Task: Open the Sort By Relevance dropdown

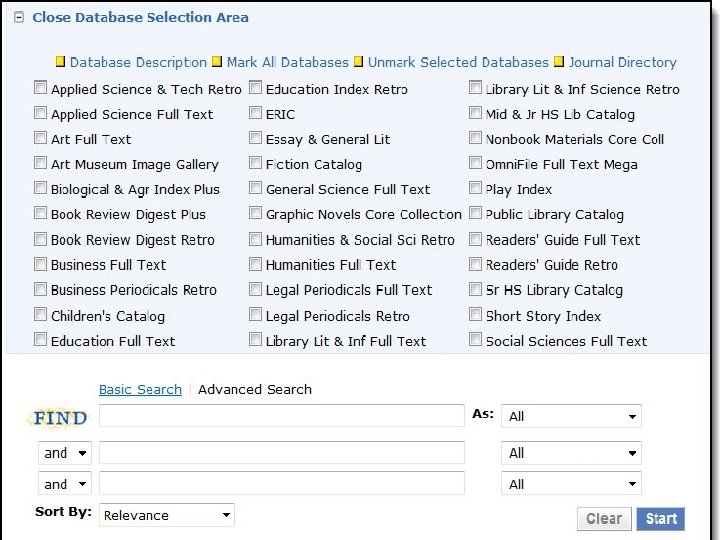Action: pos(167,516)
